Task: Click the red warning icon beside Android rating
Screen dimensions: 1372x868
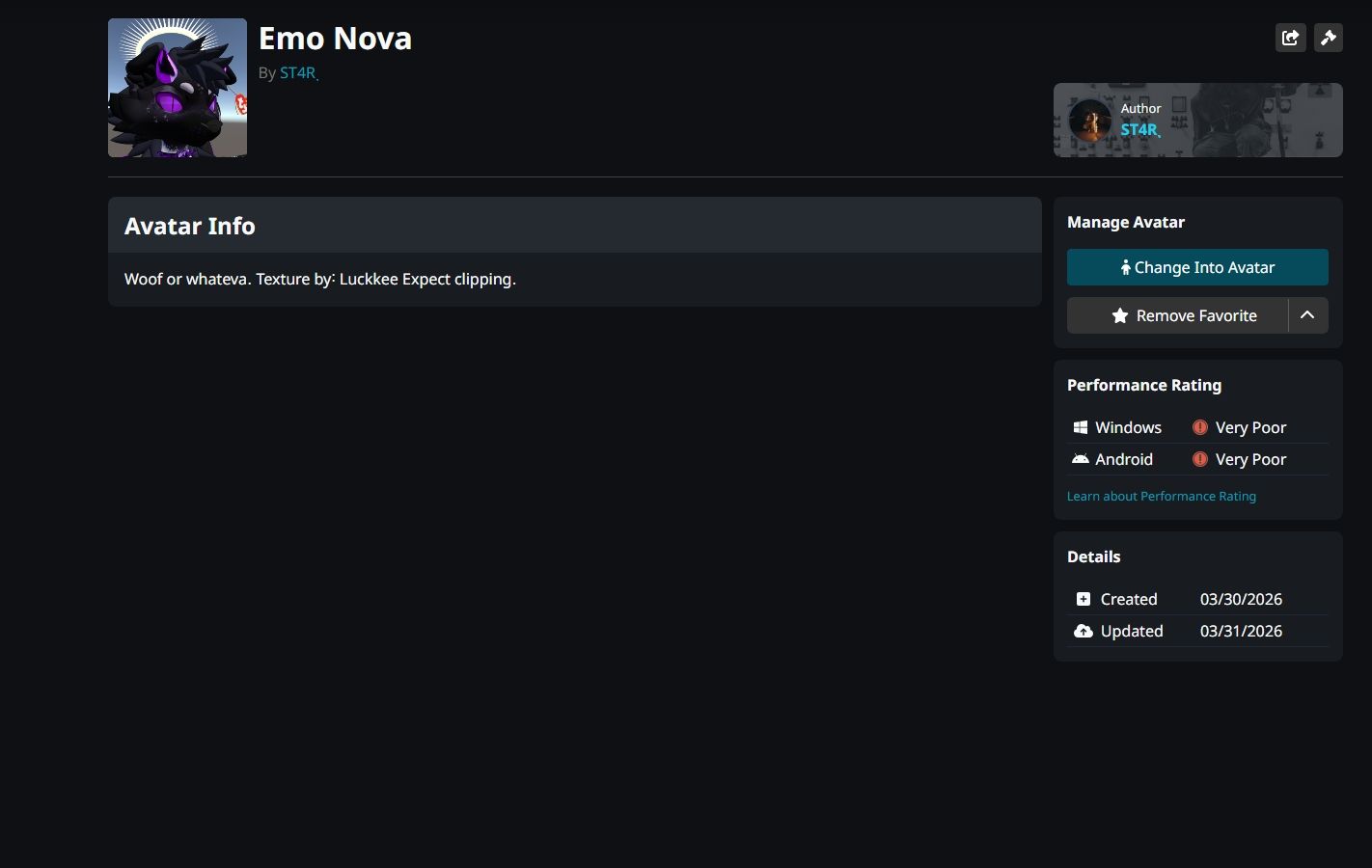Action: pos(1200,459)
